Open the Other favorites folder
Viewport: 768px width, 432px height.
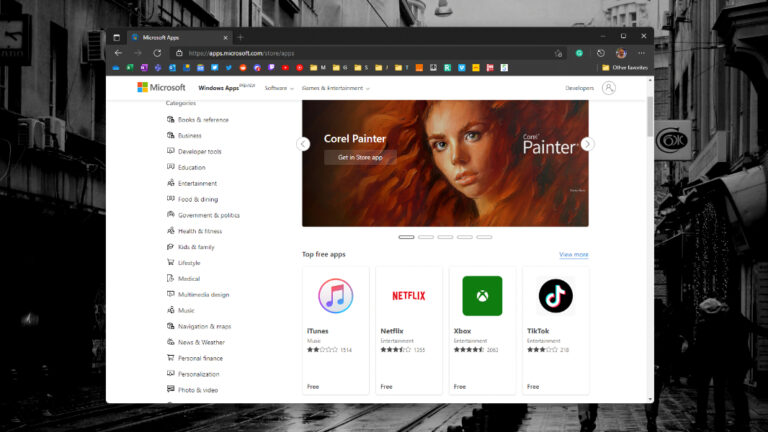click(625, 68)
